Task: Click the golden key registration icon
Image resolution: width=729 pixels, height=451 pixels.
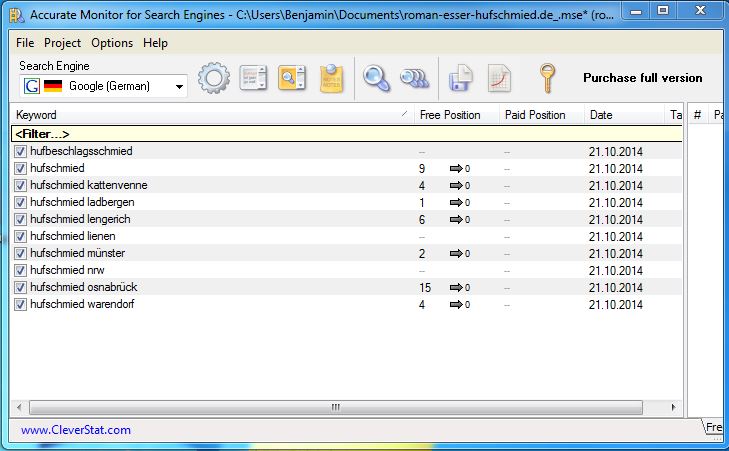Action: point(547,78)
